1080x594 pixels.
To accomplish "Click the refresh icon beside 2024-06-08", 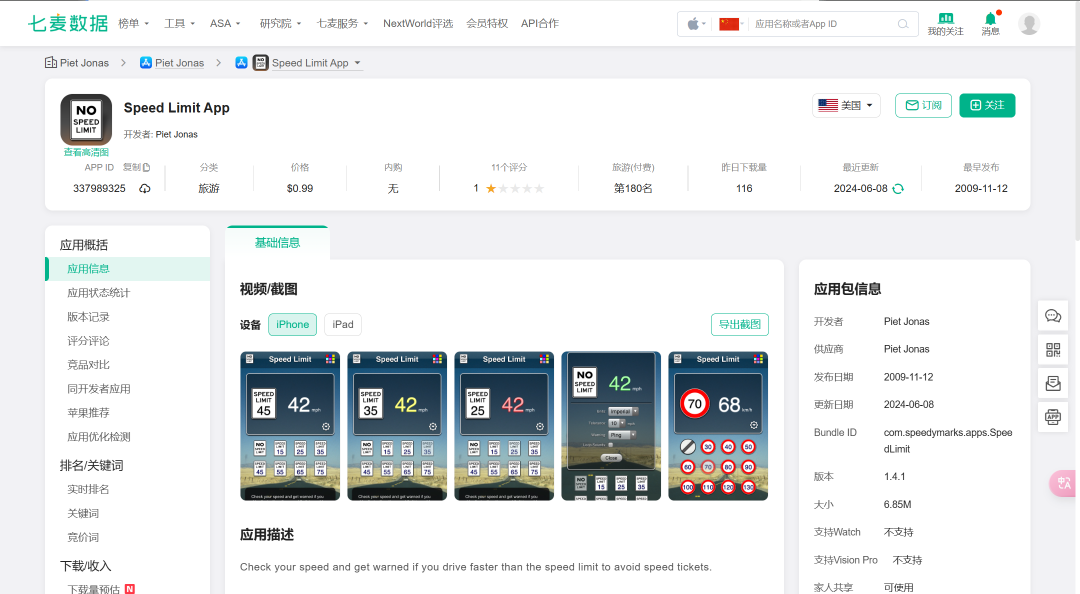I will 898,189.
